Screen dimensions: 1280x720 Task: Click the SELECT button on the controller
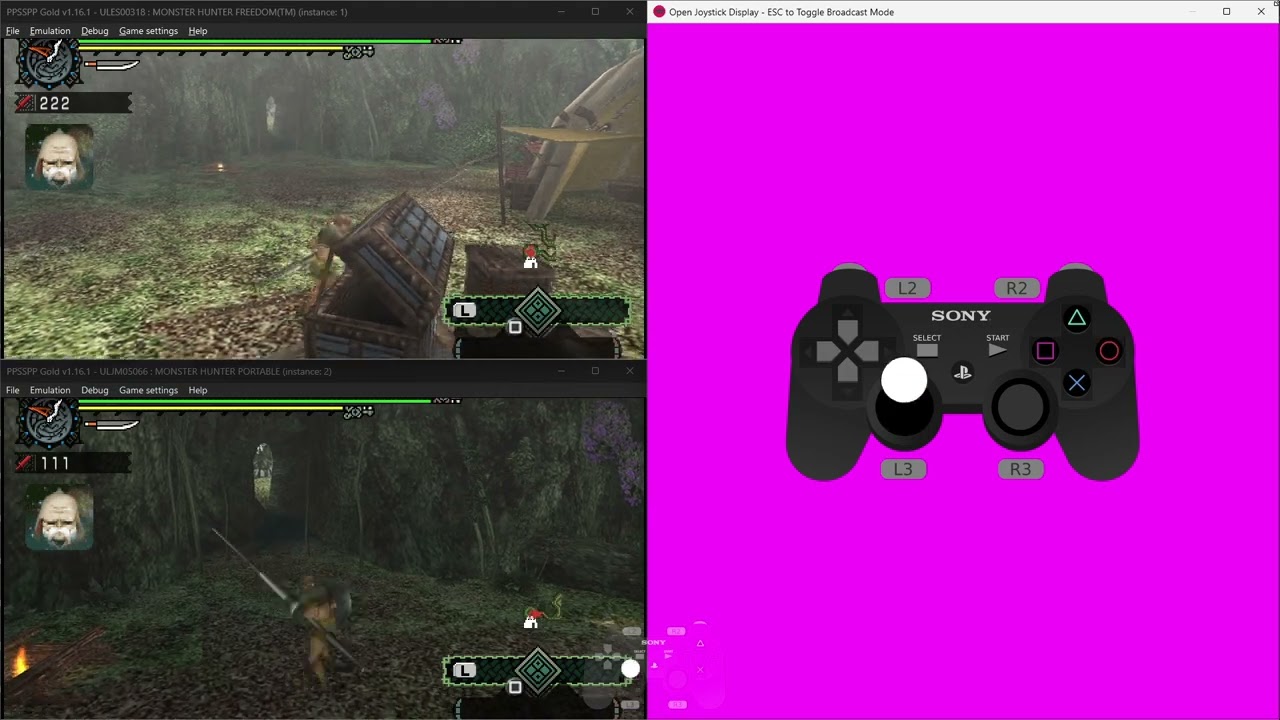(927, 350)
